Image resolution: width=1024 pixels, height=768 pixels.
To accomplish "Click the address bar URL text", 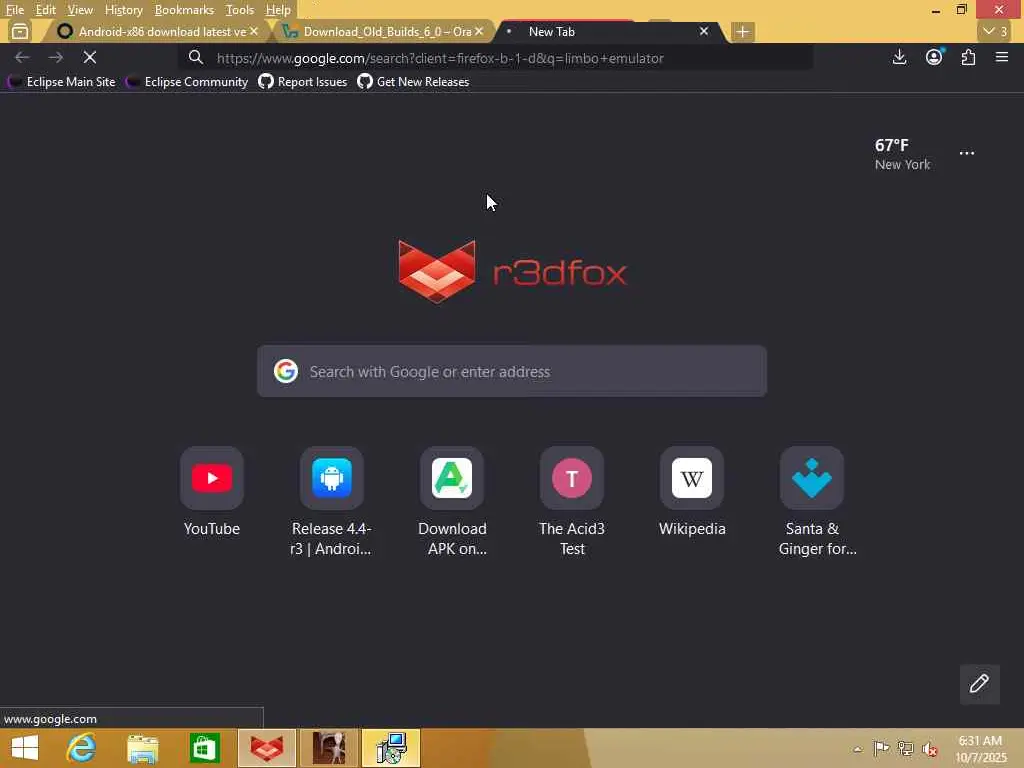I will point(440,58).
